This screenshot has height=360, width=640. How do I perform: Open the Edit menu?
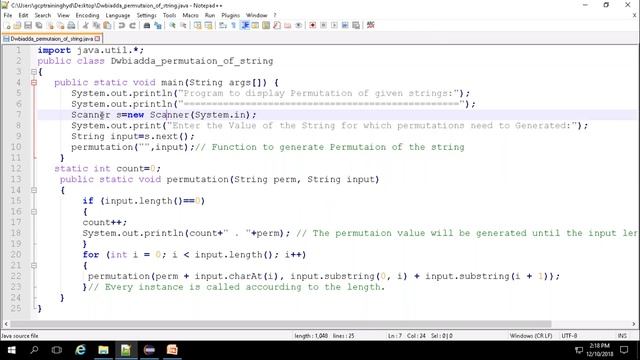pos(23,15)
